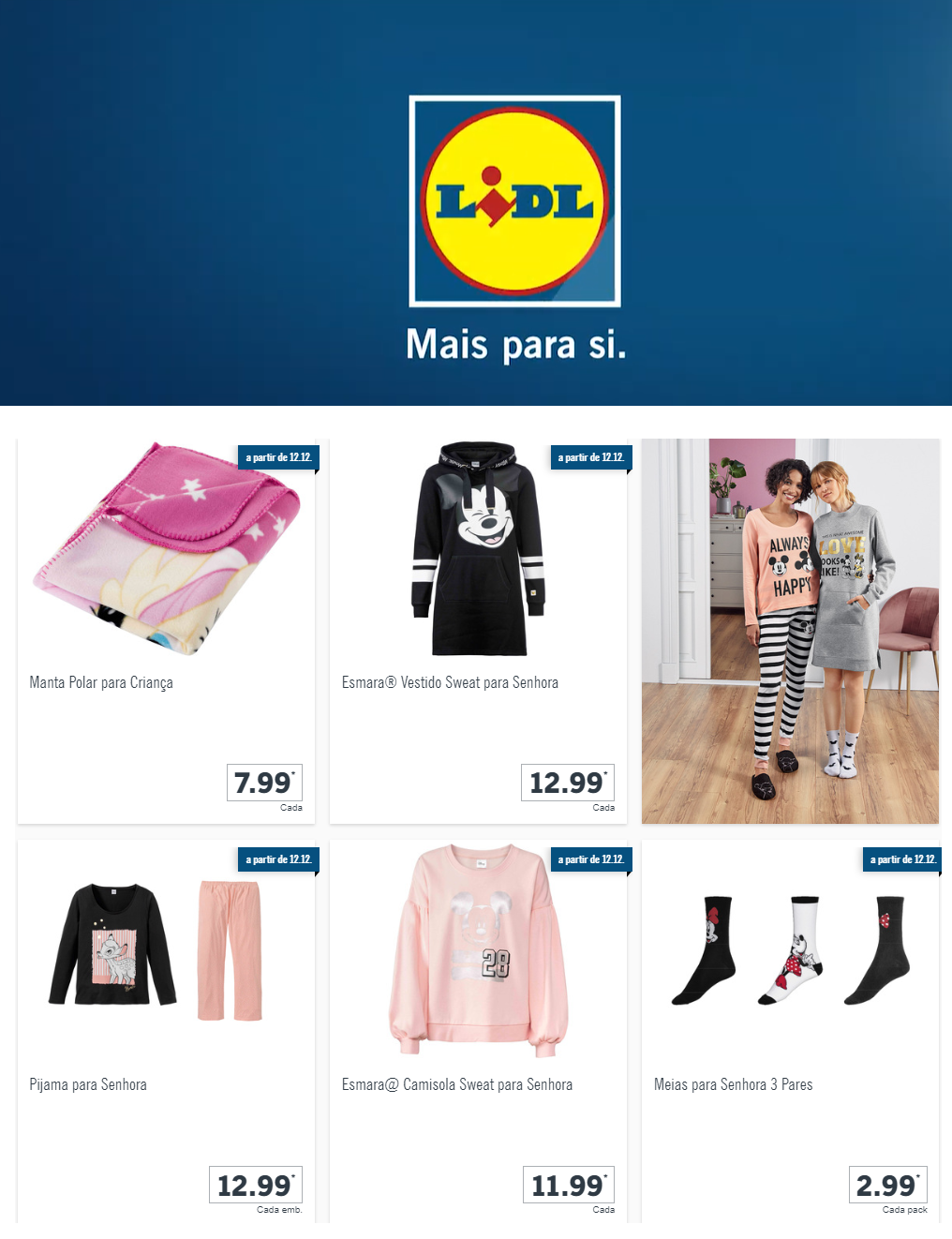This screenshot has width=952, height=1239.
Task: Select the white Minnie sock image
Action: click(x=792, y=950)
